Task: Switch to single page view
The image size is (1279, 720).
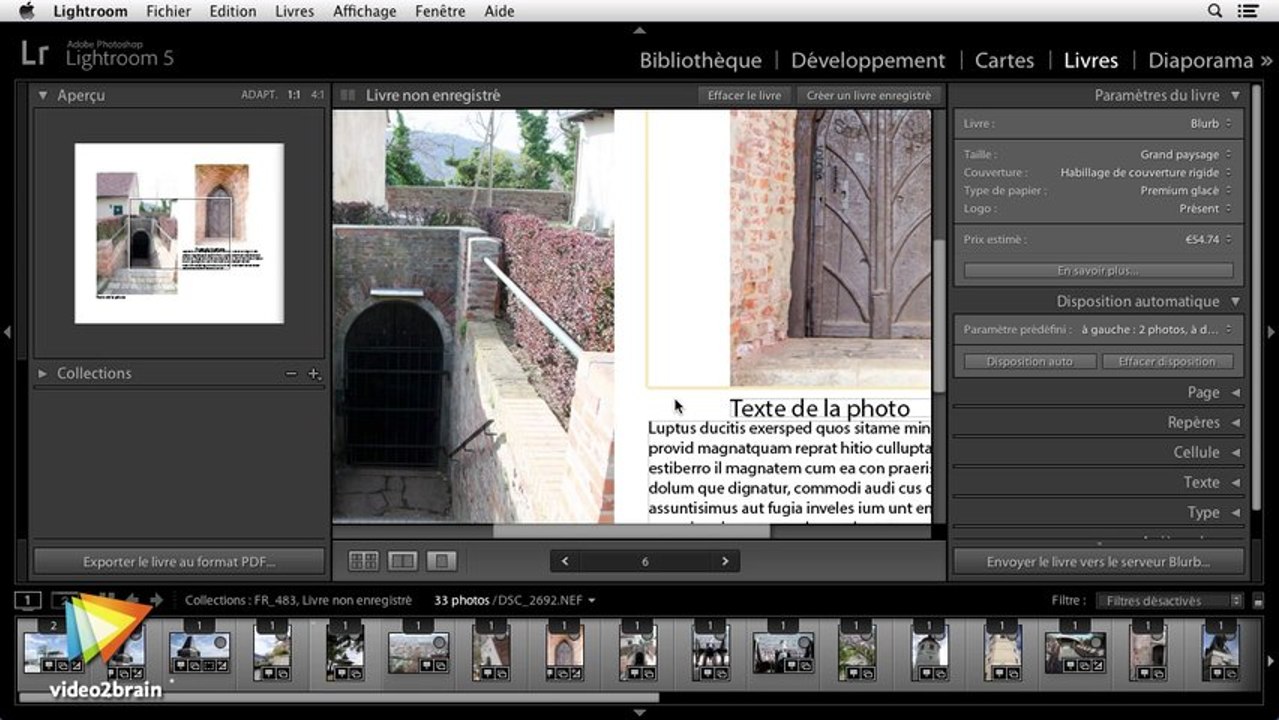Action: 441,561
